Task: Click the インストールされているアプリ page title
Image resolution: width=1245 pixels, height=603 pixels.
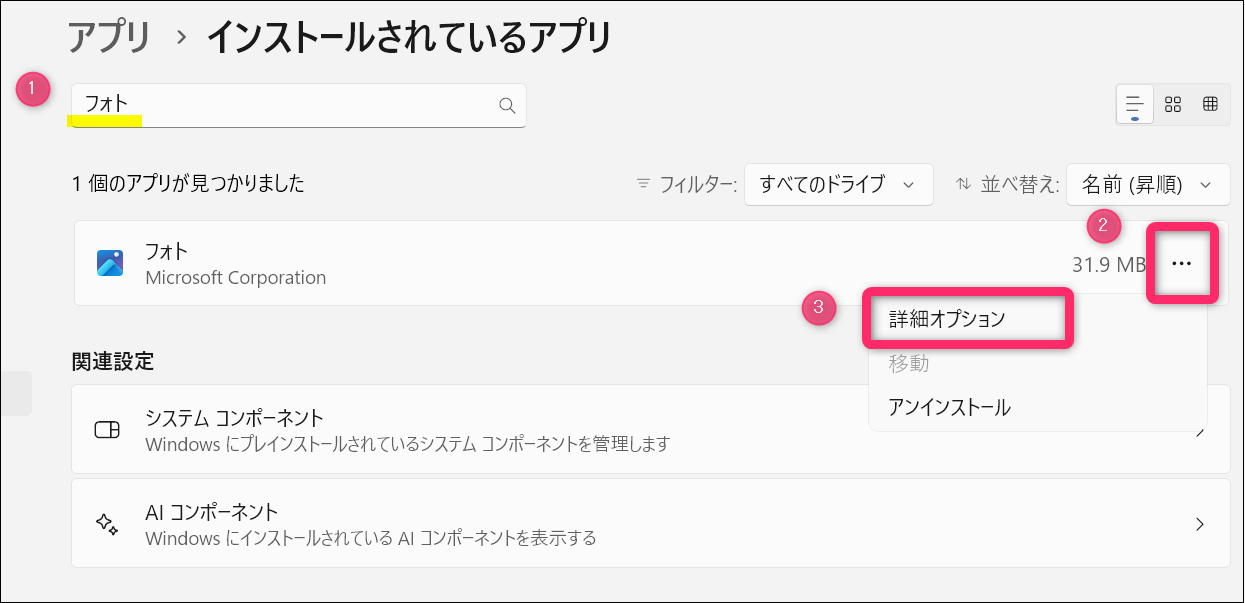Action: click(408, 38)
